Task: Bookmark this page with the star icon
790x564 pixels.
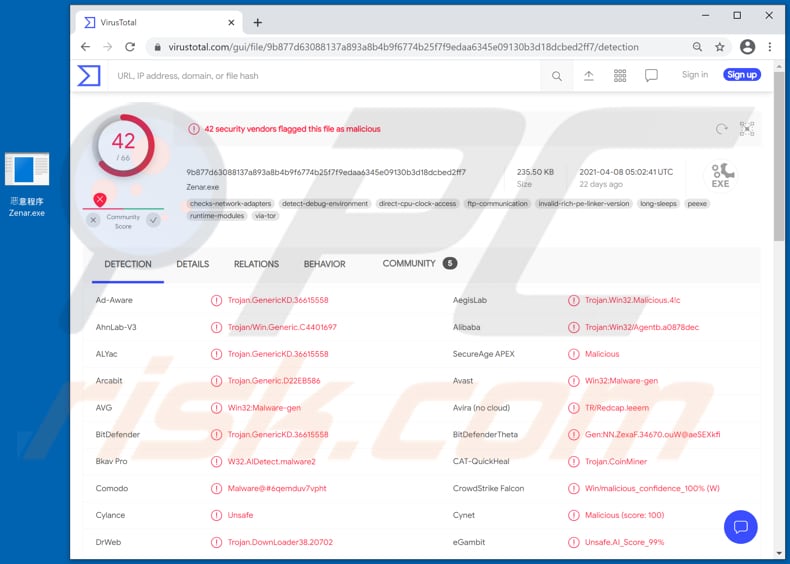Action: pyautogui.click(x=720, y=47)
